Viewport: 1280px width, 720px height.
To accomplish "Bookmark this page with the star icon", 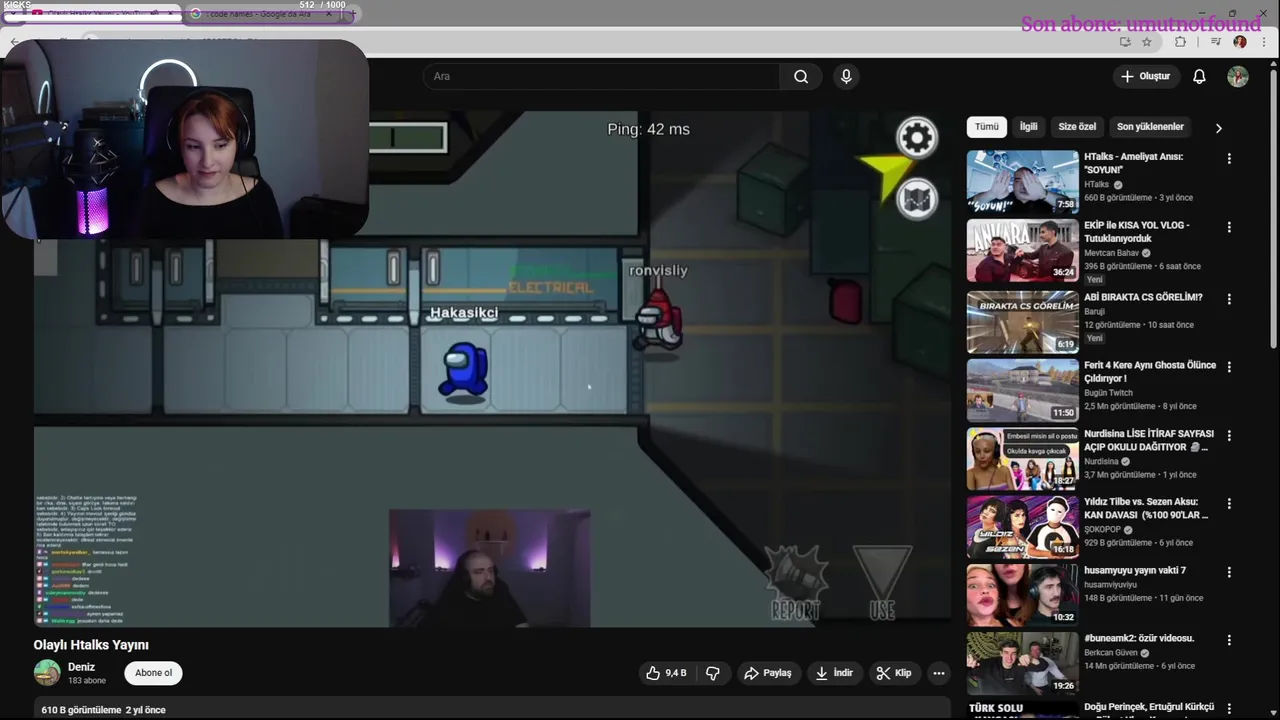I will click(1146, 42).
